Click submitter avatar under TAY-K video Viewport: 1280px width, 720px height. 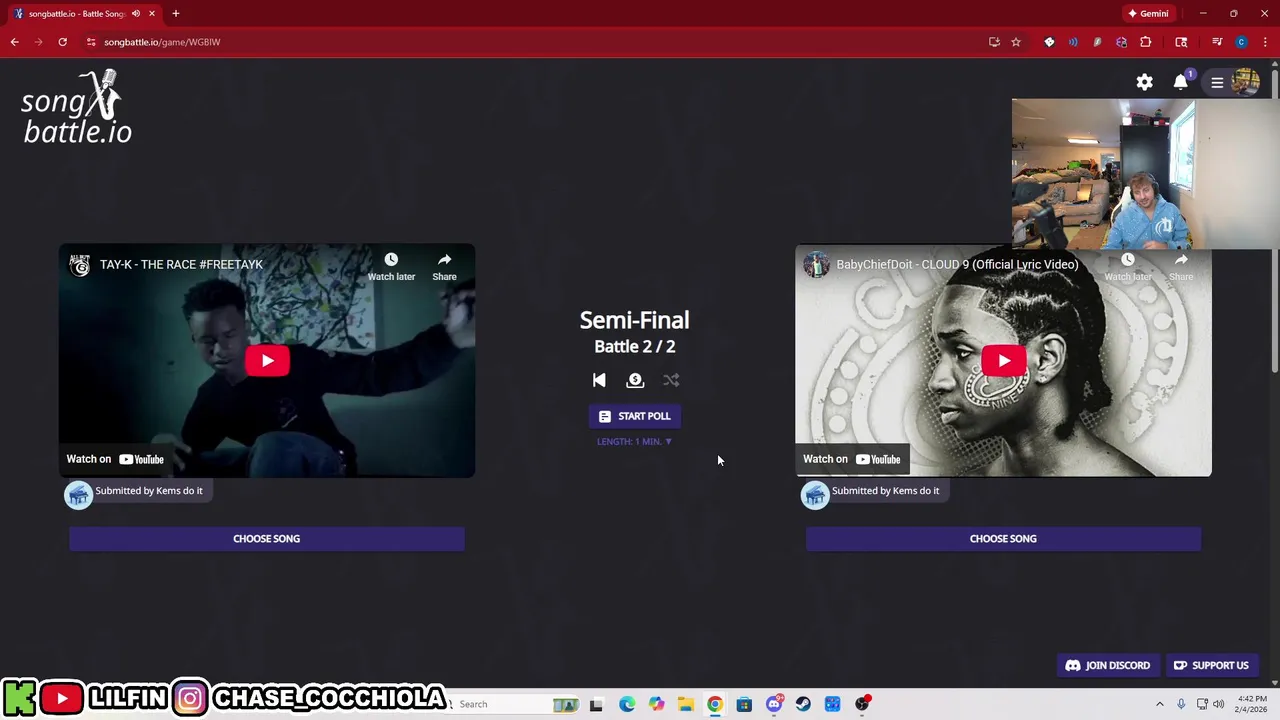pos(78,495)
